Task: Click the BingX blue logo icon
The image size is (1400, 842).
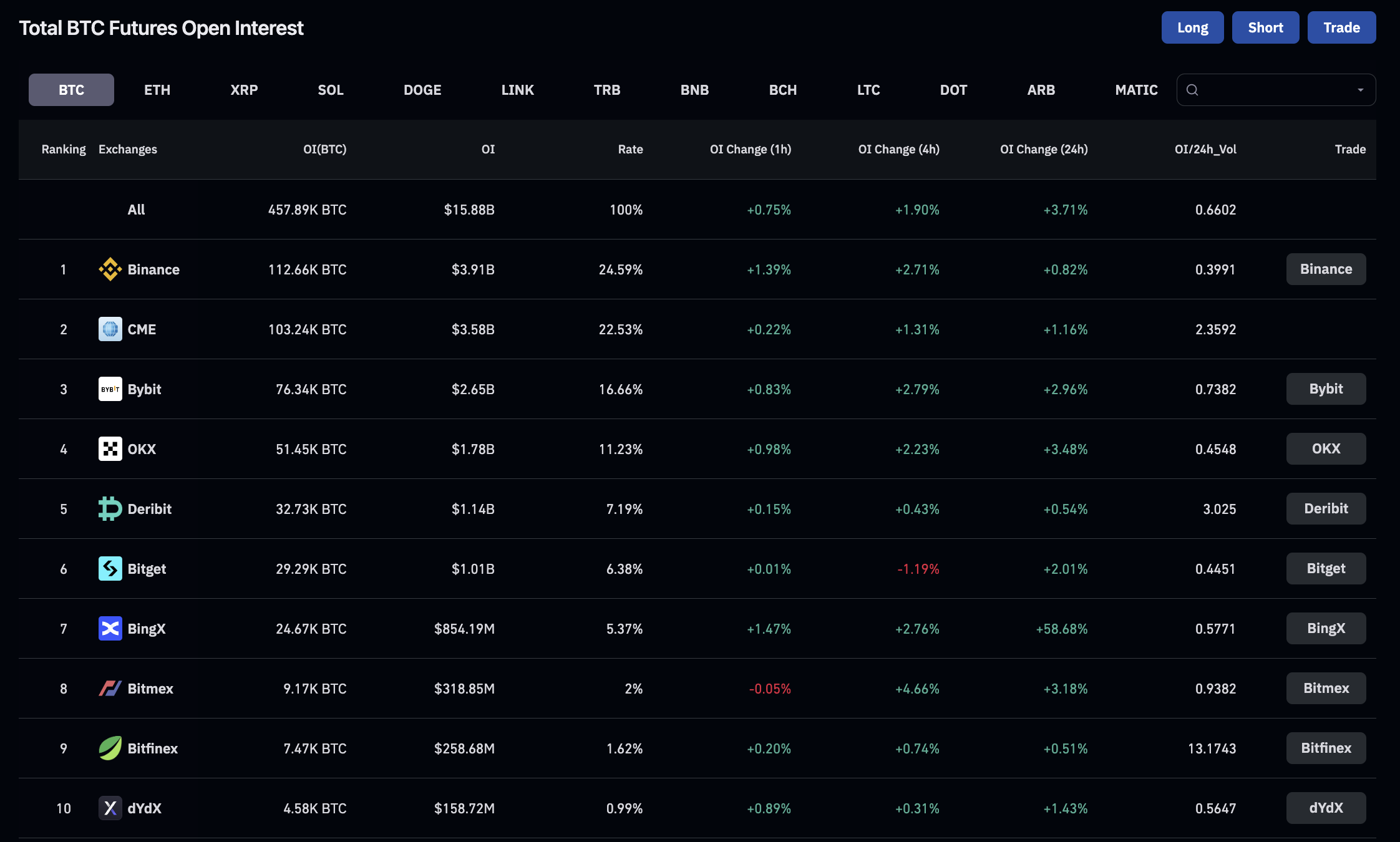Action: click(110, 629)
